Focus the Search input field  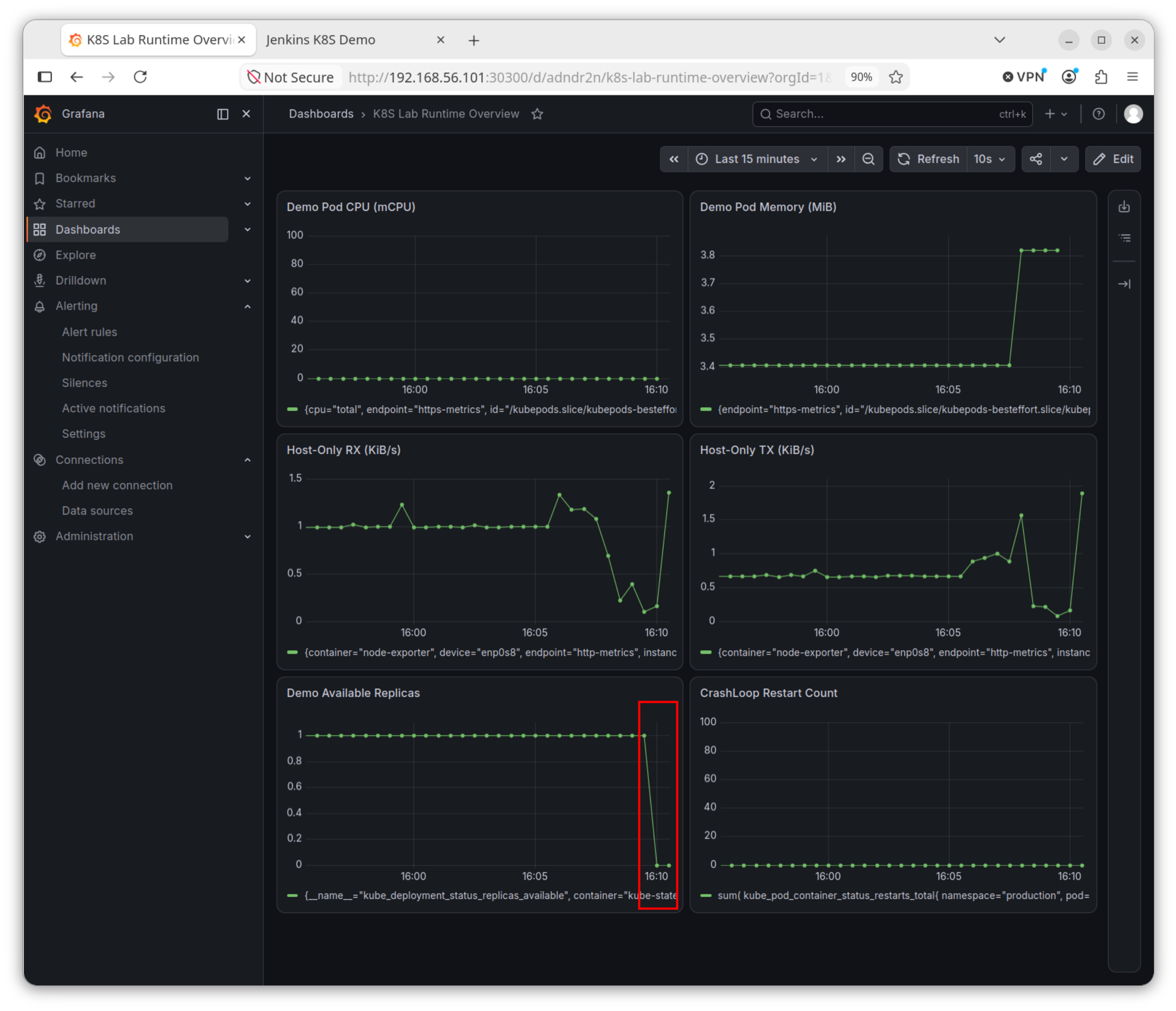[x=892, y=114]
